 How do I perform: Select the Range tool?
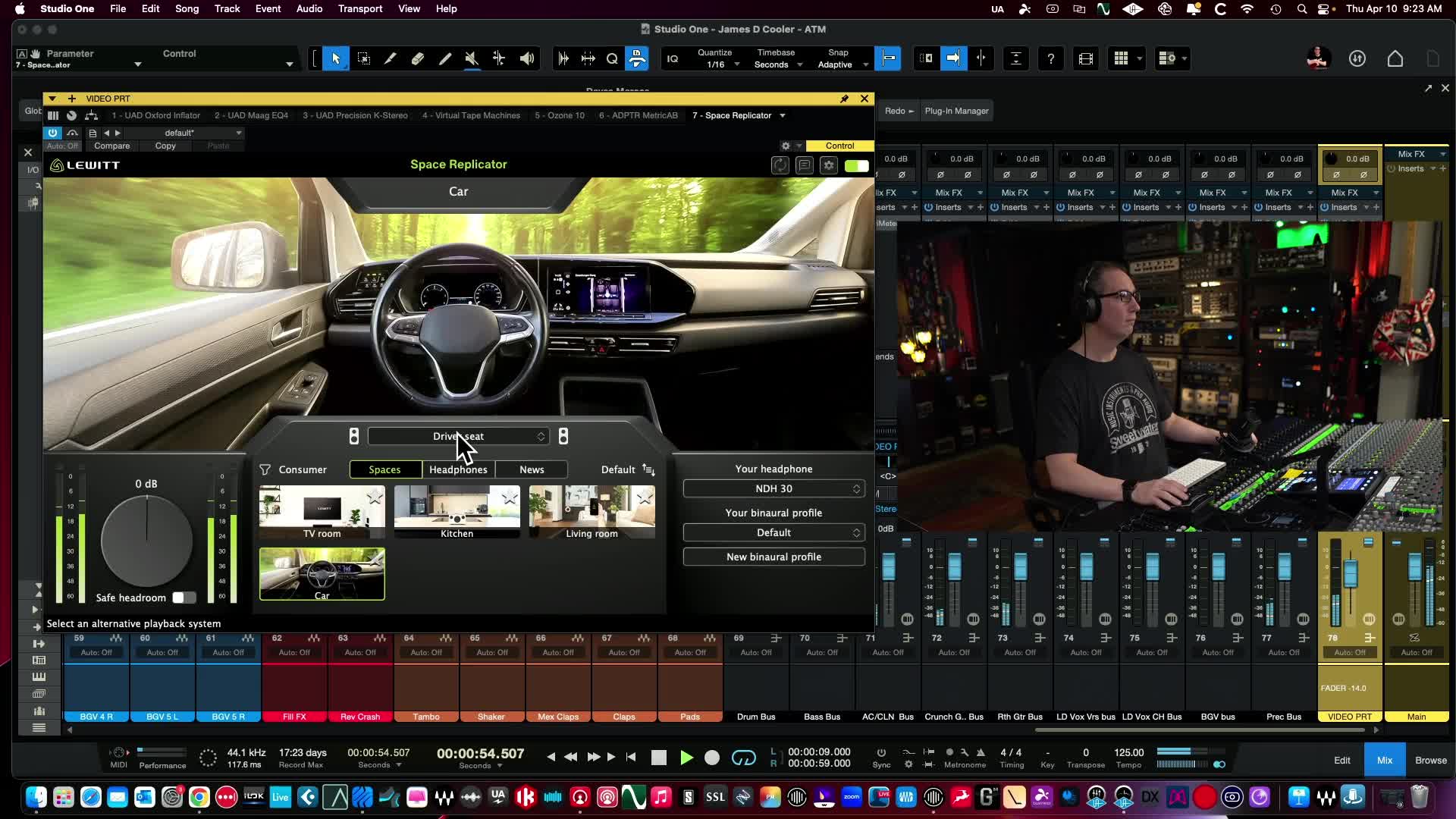[x=363, y=58]
